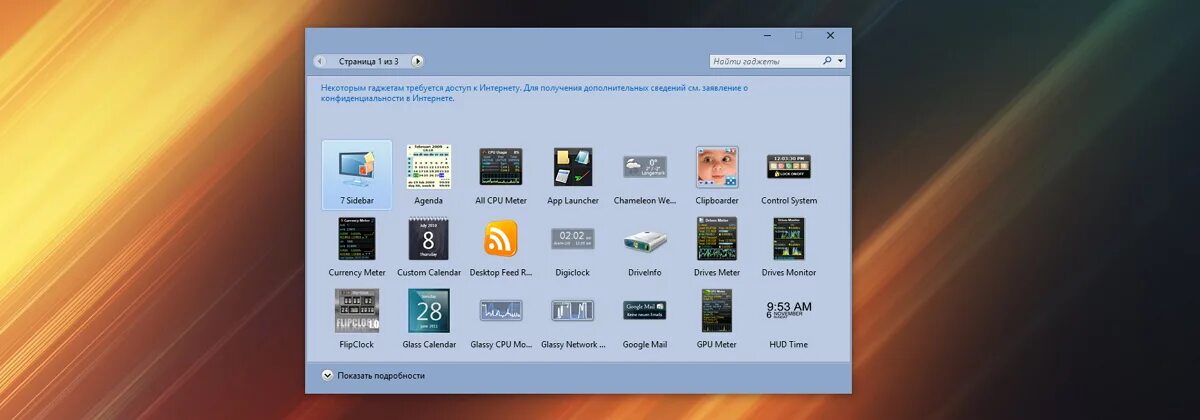
Task: Click the 'Digiclock' gadget label
Action: coord(573,272)
